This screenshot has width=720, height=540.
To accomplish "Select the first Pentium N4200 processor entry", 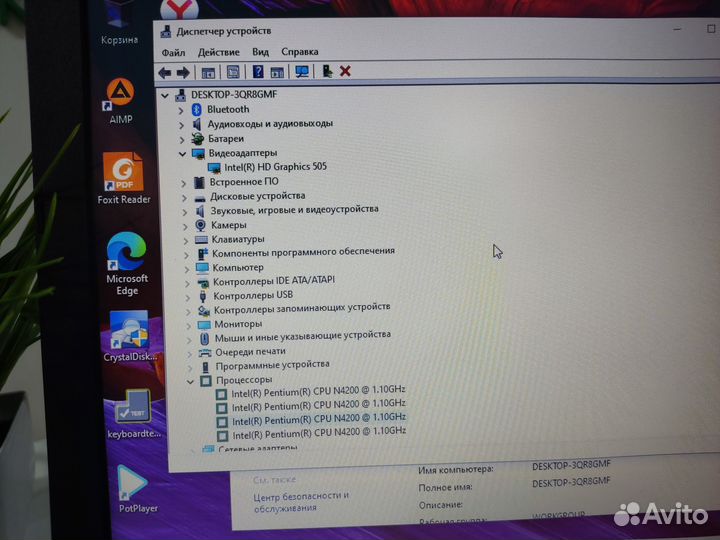I will (318, 391).
